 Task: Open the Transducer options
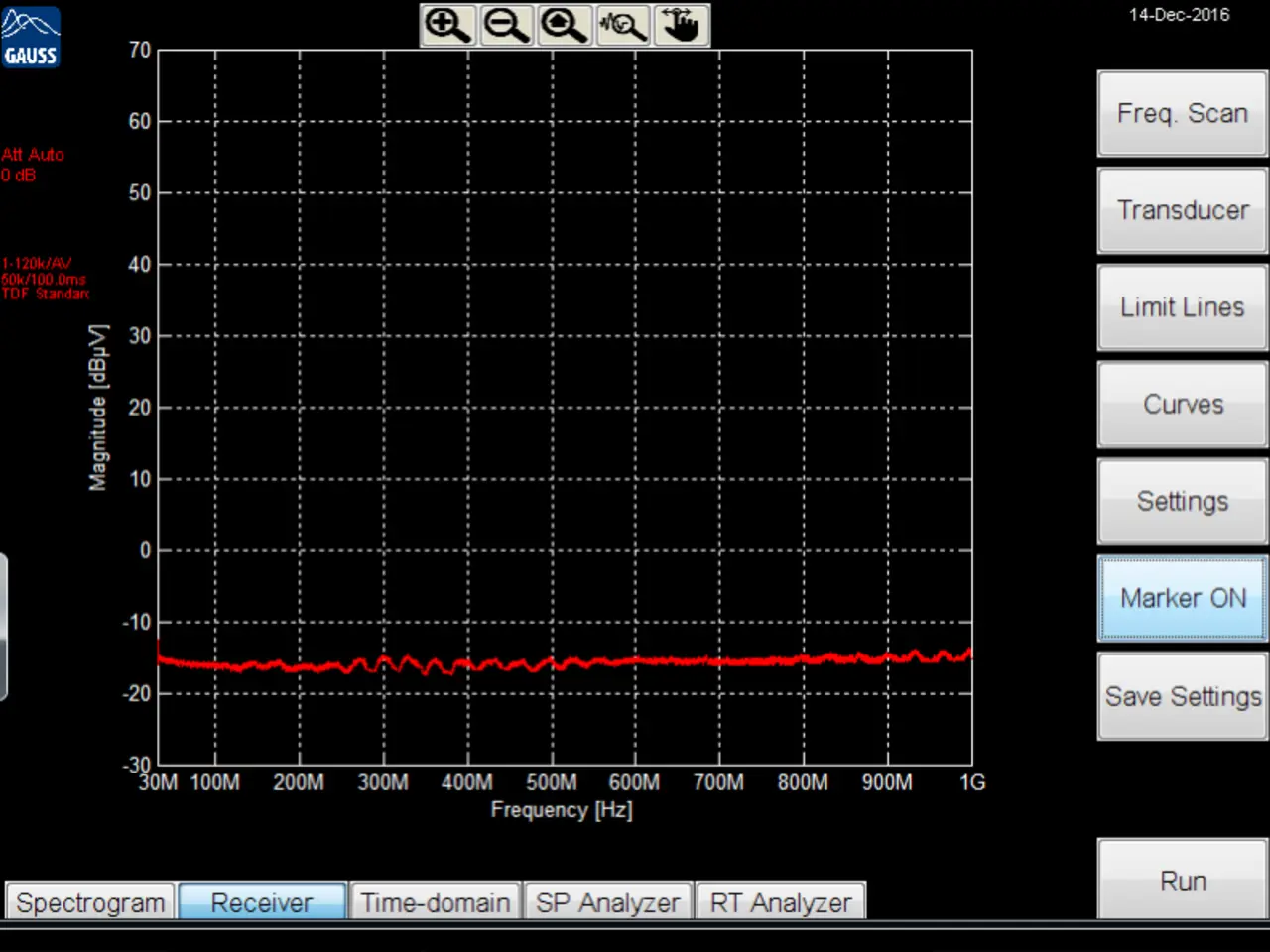tap(1182, 210)
